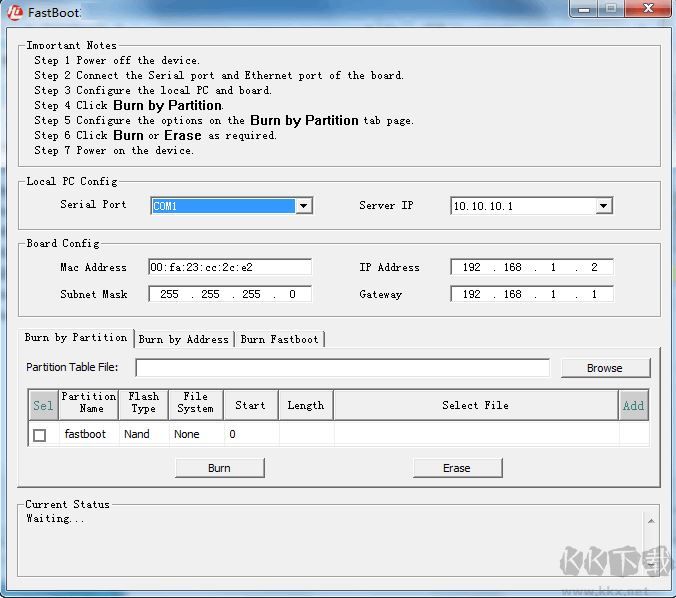The image size is (676, 598).
Task: Click the FastBoot app icon in title bar
Action: [15, 12]
